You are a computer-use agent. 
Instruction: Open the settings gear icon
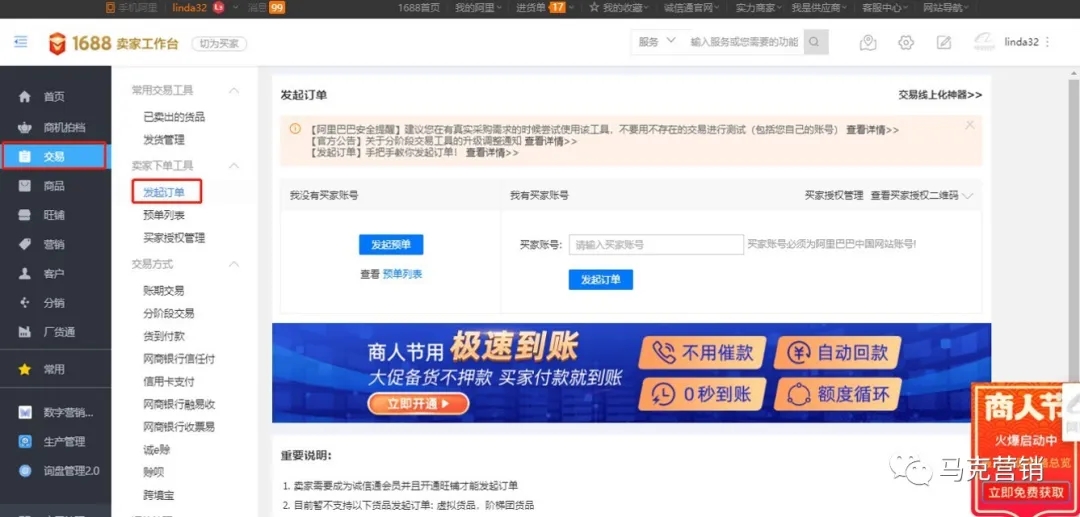point(906,42)
